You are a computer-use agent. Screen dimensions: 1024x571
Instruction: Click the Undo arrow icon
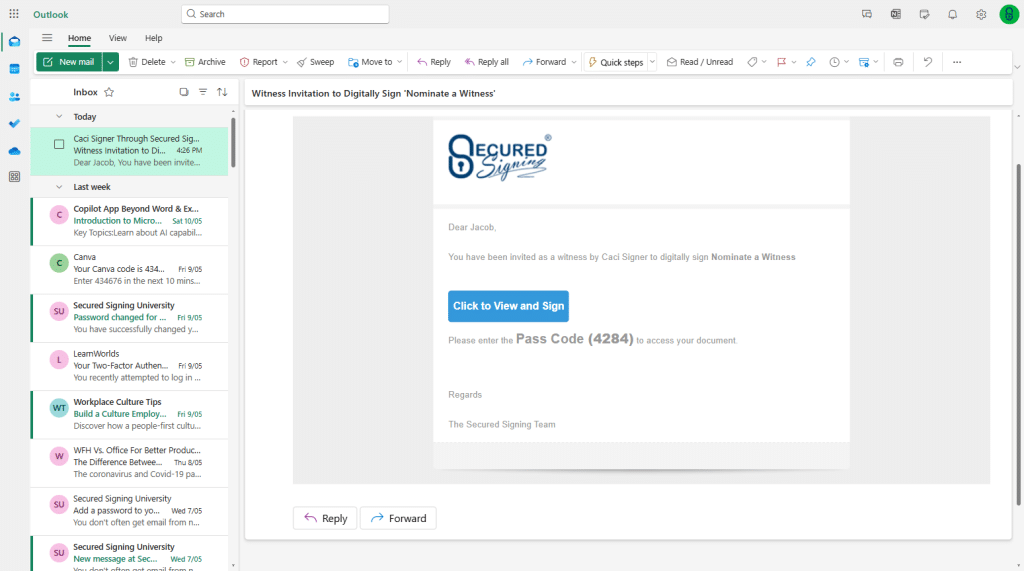[x=928, y=62]
